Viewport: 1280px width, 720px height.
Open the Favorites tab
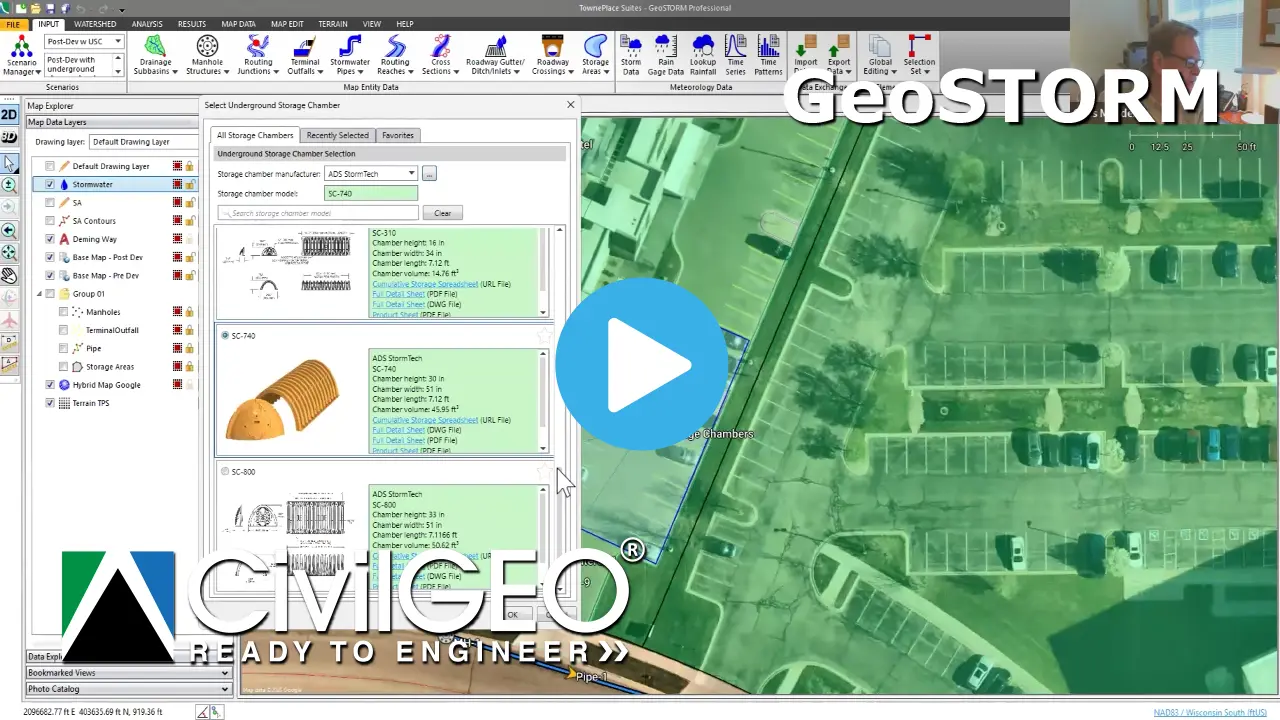[x=398, y=135]
